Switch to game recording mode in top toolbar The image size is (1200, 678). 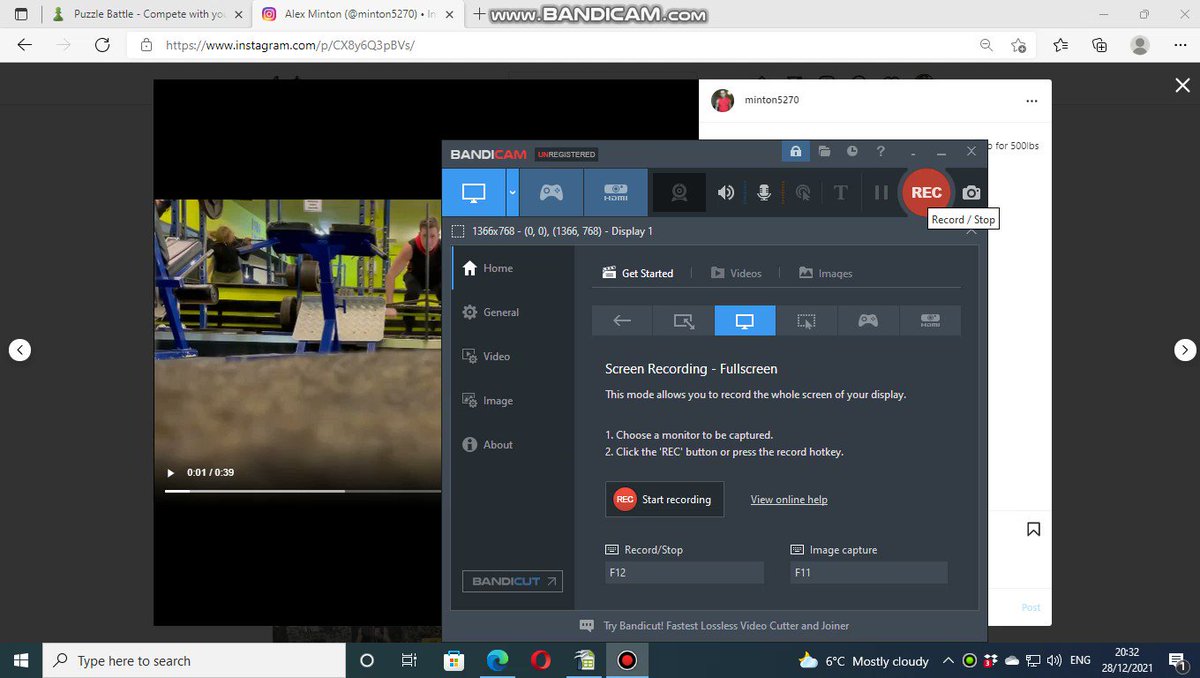tap(551, 192)
